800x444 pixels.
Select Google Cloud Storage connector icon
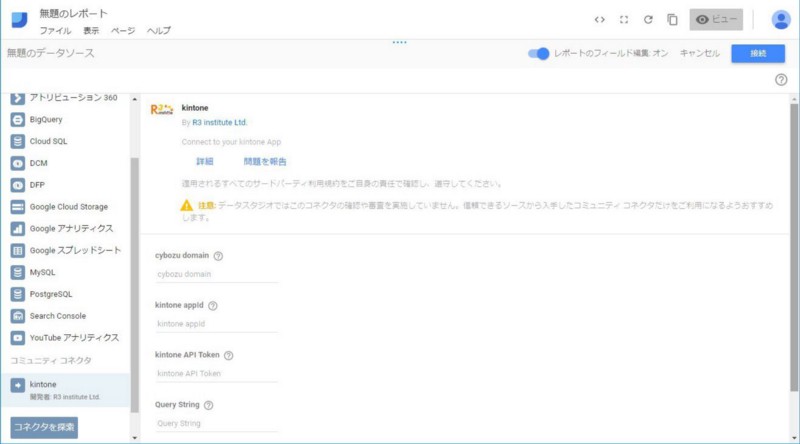pyautogui.click(x=17, y=207)
